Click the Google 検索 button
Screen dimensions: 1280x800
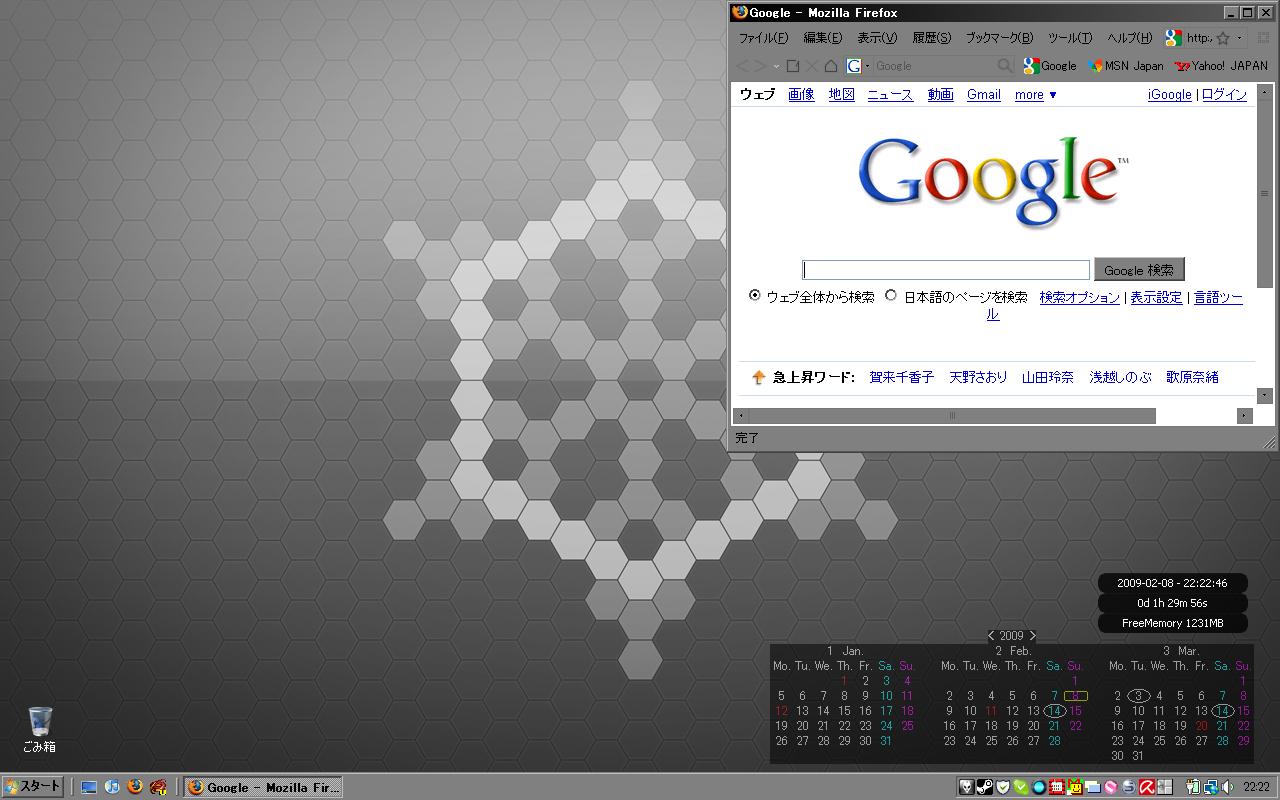(x=1139, y=270)
